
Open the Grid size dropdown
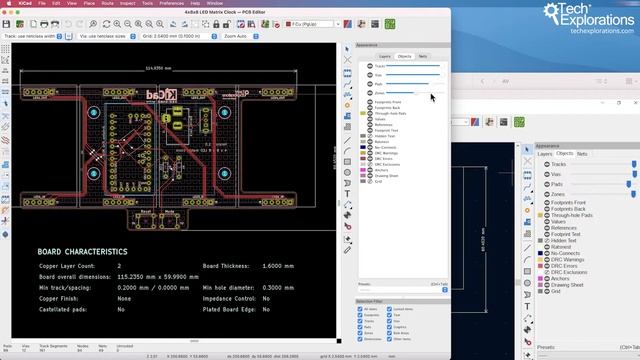click(214, 36)
